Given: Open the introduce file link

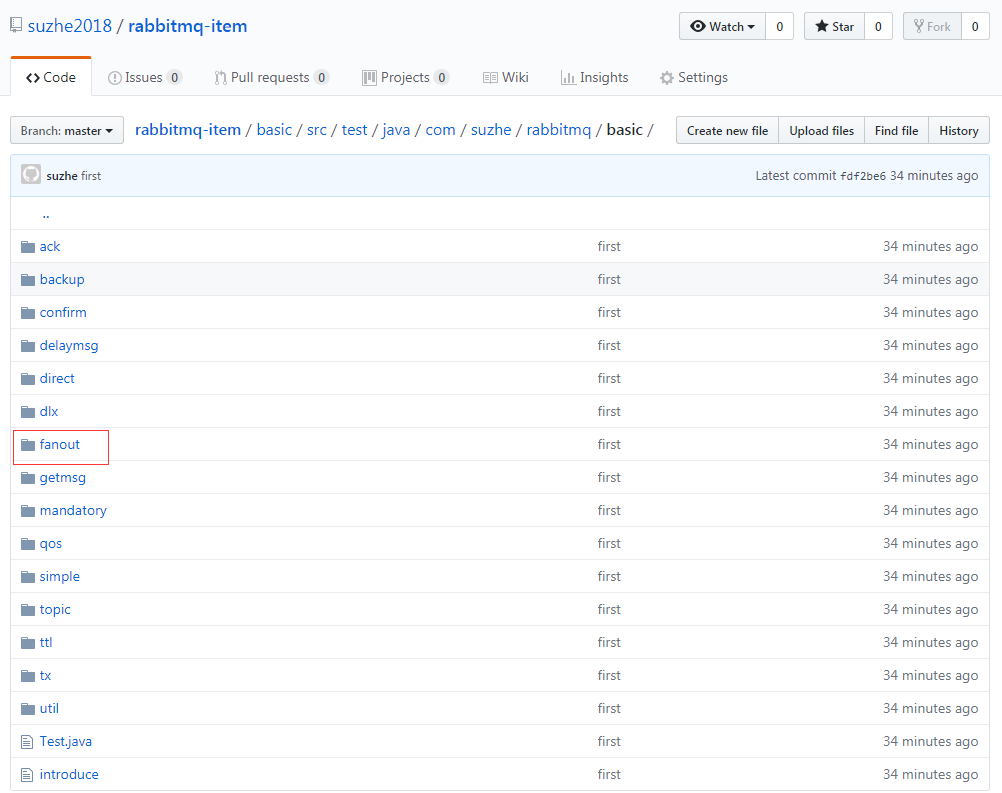Looking at the screenshot, I should pyautogui.click(x=69, y=775).
